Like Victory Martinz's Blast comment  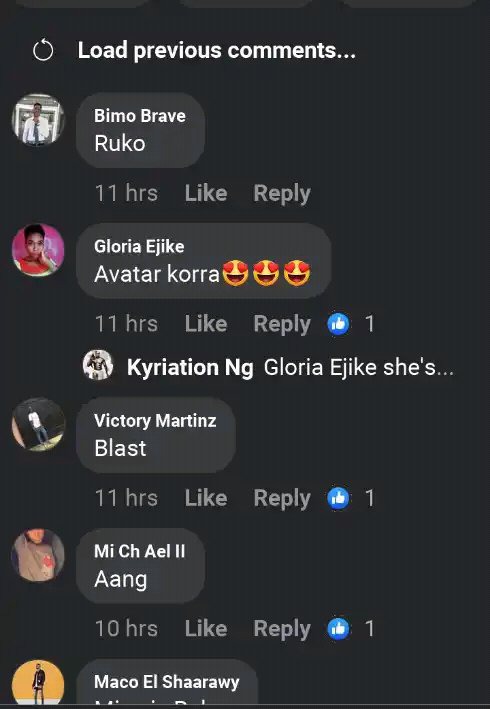pyautogui.click(x=206, y=498)
